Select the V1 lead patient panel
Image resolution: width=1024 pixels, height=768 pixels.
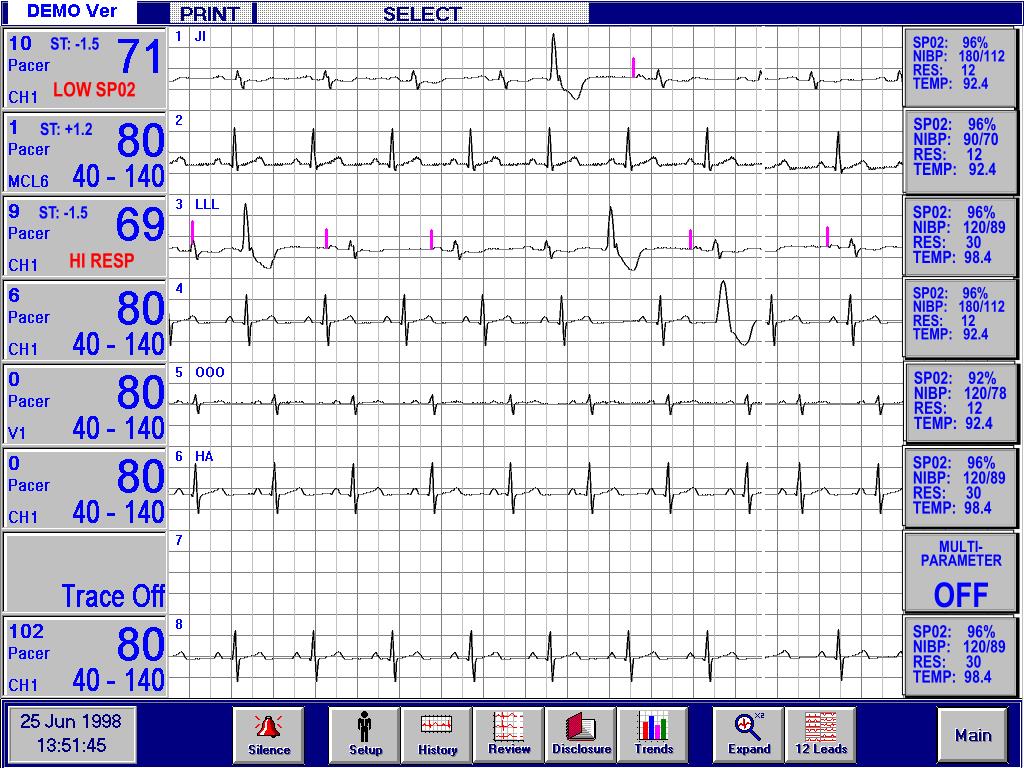(85, 404)
